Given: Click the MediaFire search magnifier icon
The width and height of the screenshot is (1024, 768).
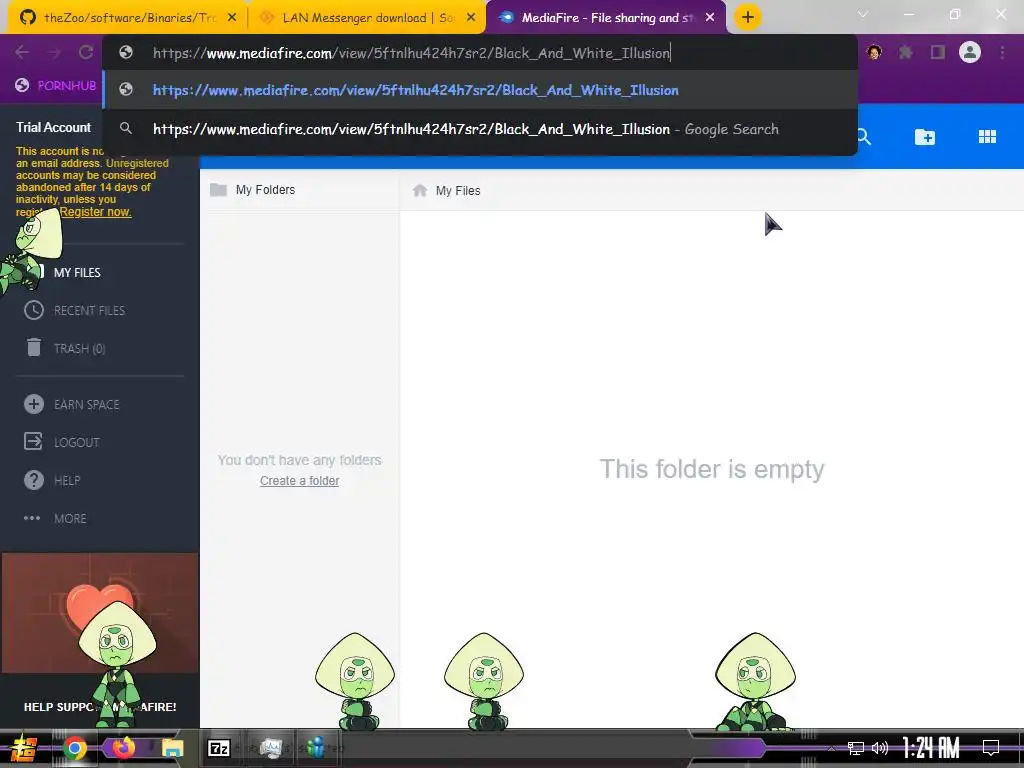Looking at the screenshot, I should point(863,136).
